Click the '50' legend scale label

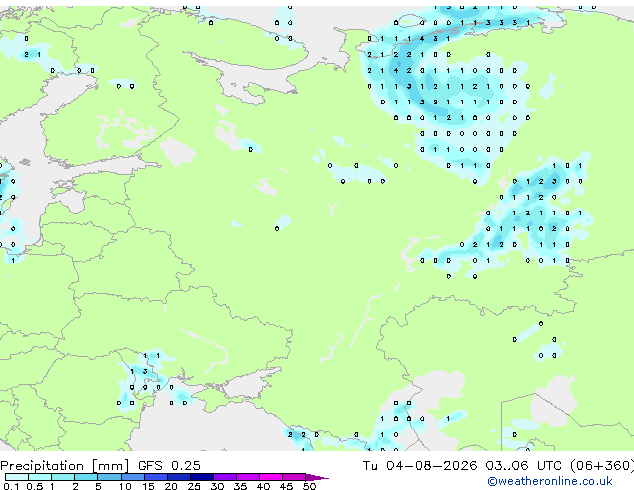point(310,486)
